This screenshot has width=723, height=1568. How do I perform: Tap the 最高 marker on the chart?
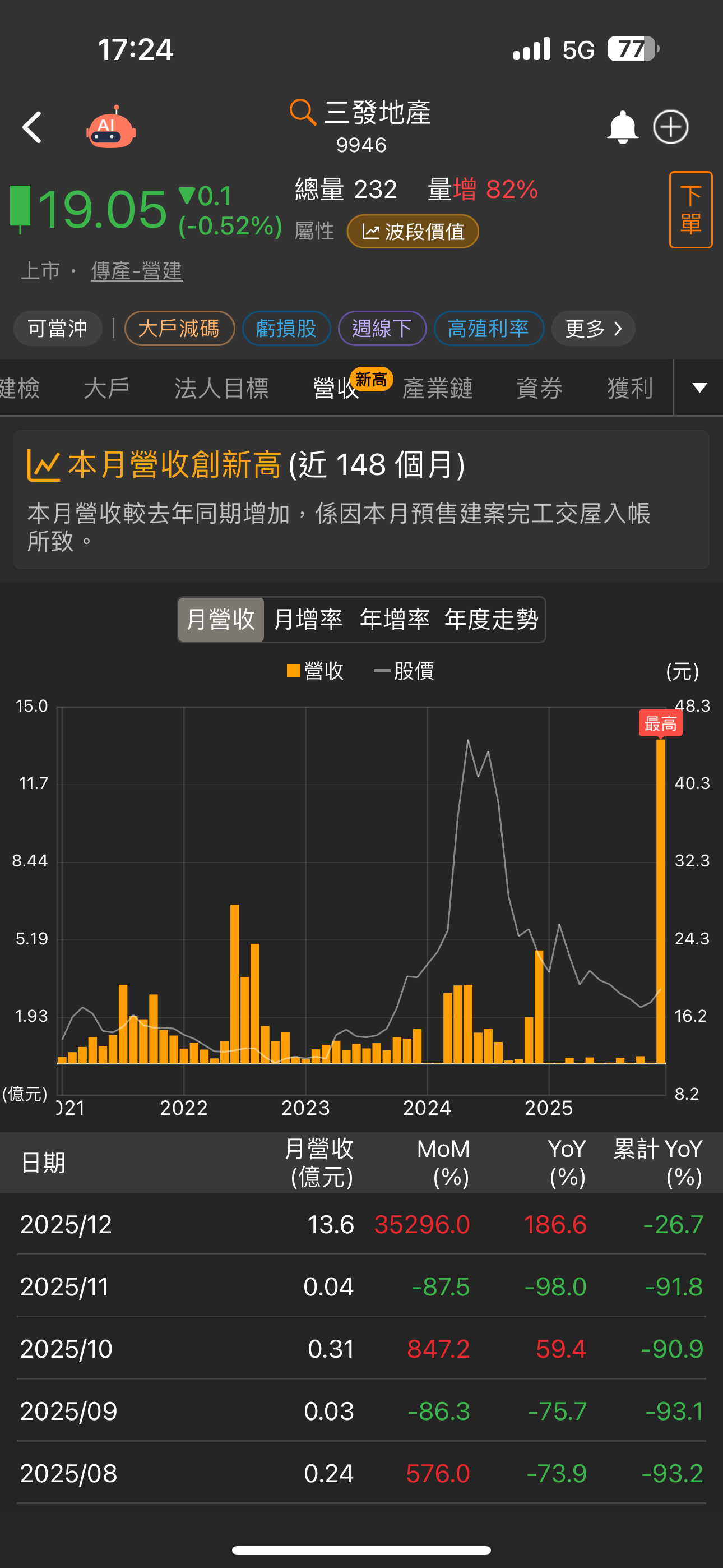[x=660, y=723]
